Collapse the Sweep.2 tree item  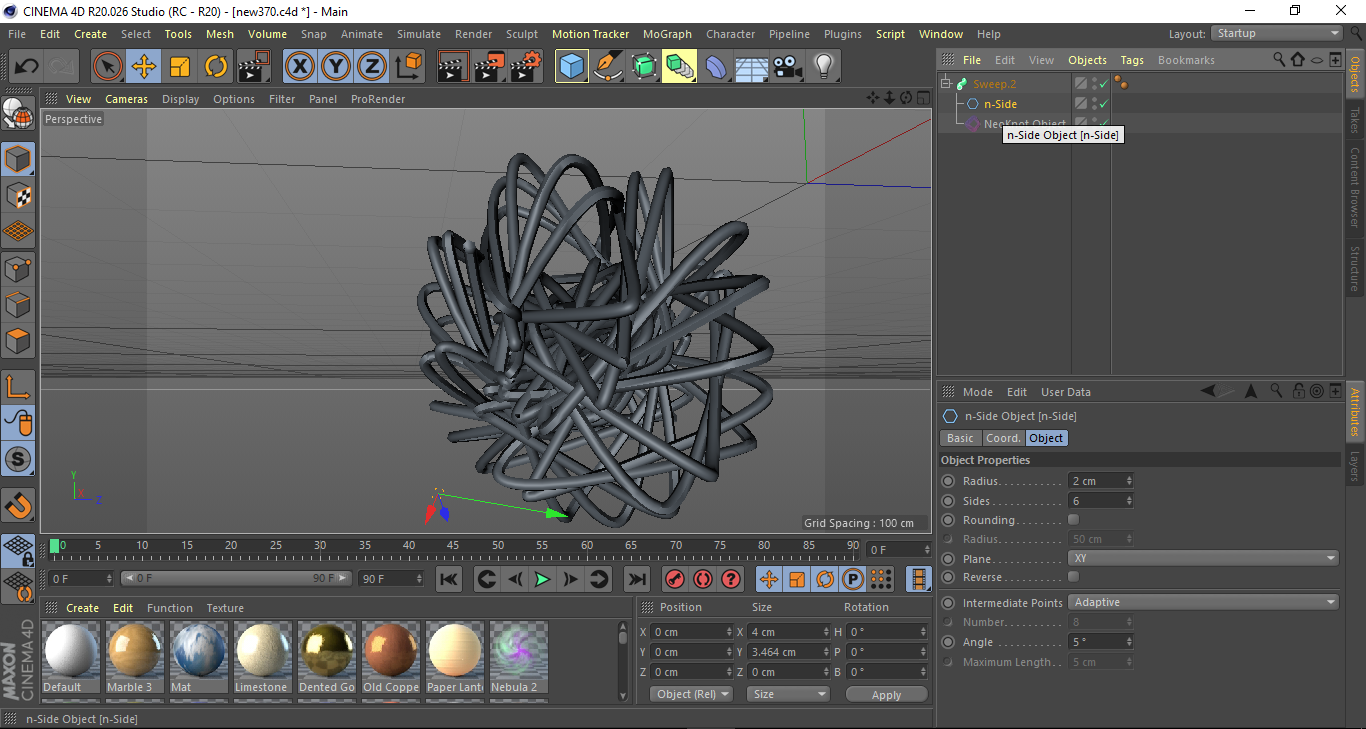(x=946, y=84)
